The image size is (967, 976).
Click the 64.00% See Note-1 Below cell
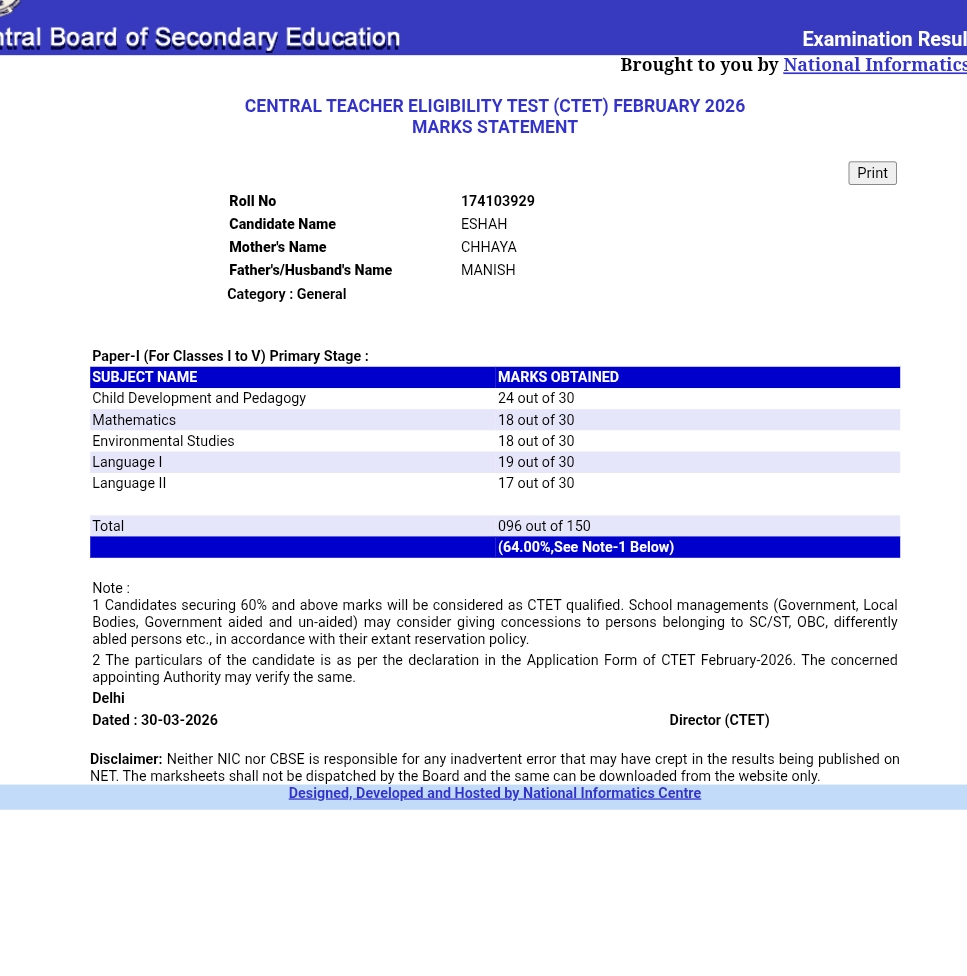pos(586,547)
